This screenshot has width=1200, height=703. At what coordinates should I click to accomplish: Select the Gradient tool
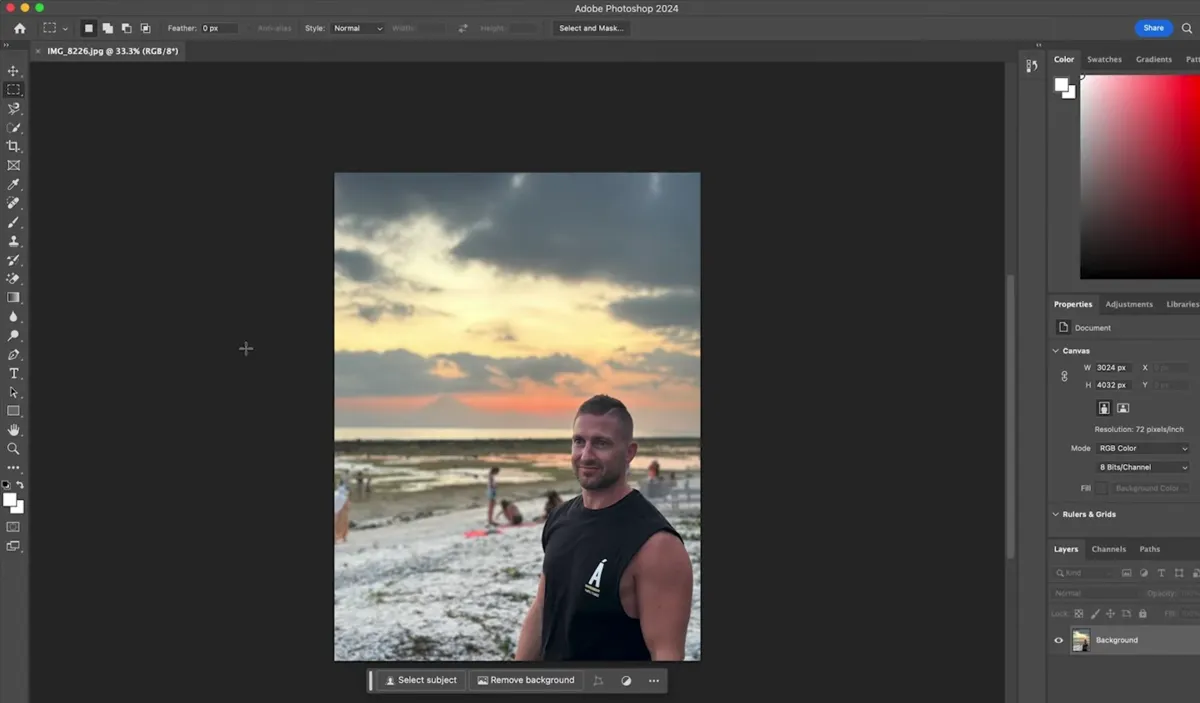point(14,298)
